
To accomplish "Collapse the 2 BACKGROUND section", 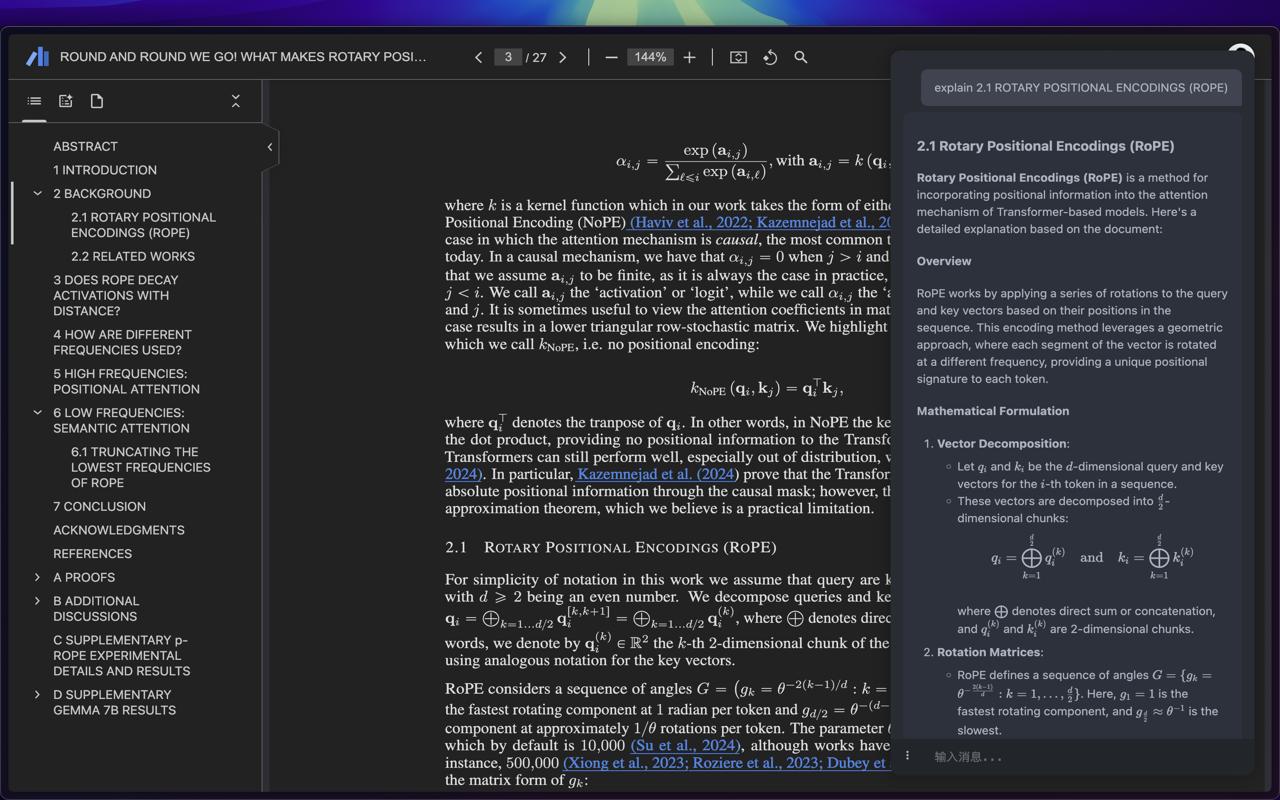I will [38, 194].
